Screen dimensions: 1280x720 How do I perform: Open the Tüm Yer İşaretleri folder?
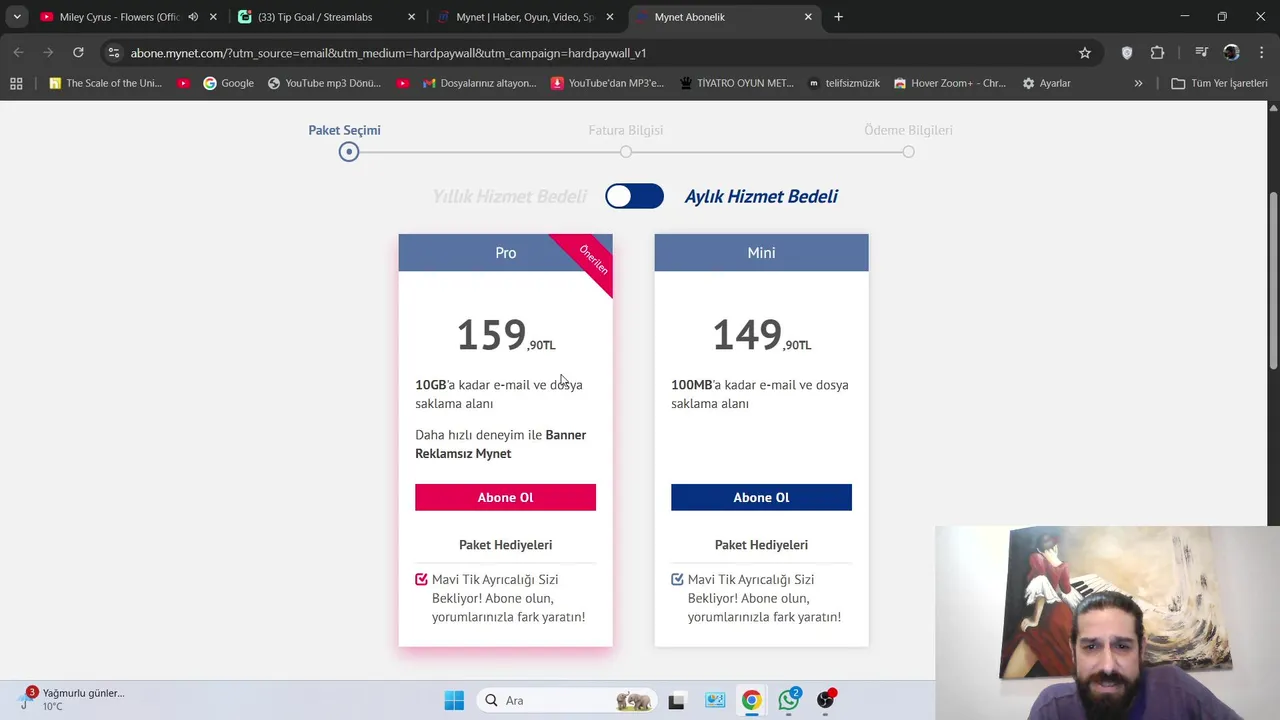[x=1219, y=83]
